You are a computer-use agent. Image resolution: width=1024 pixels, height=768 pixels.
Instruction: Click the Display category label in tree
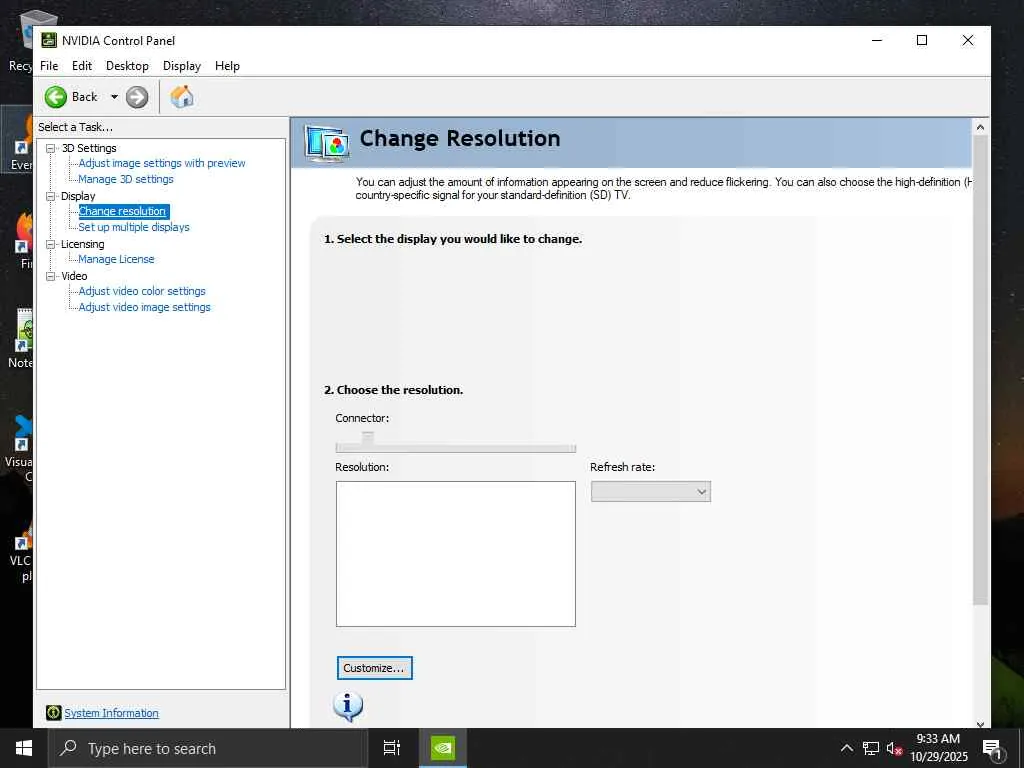pos(78,196)
